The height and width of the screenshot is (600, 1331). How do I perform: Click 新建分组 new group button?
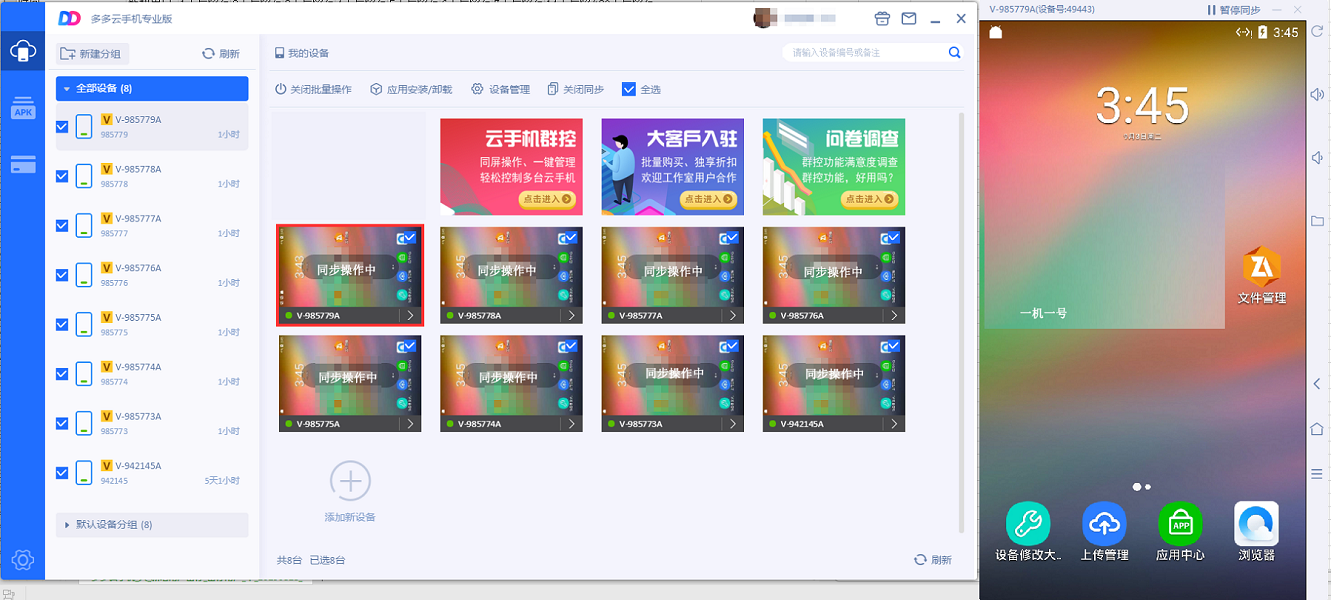[94, 54]
